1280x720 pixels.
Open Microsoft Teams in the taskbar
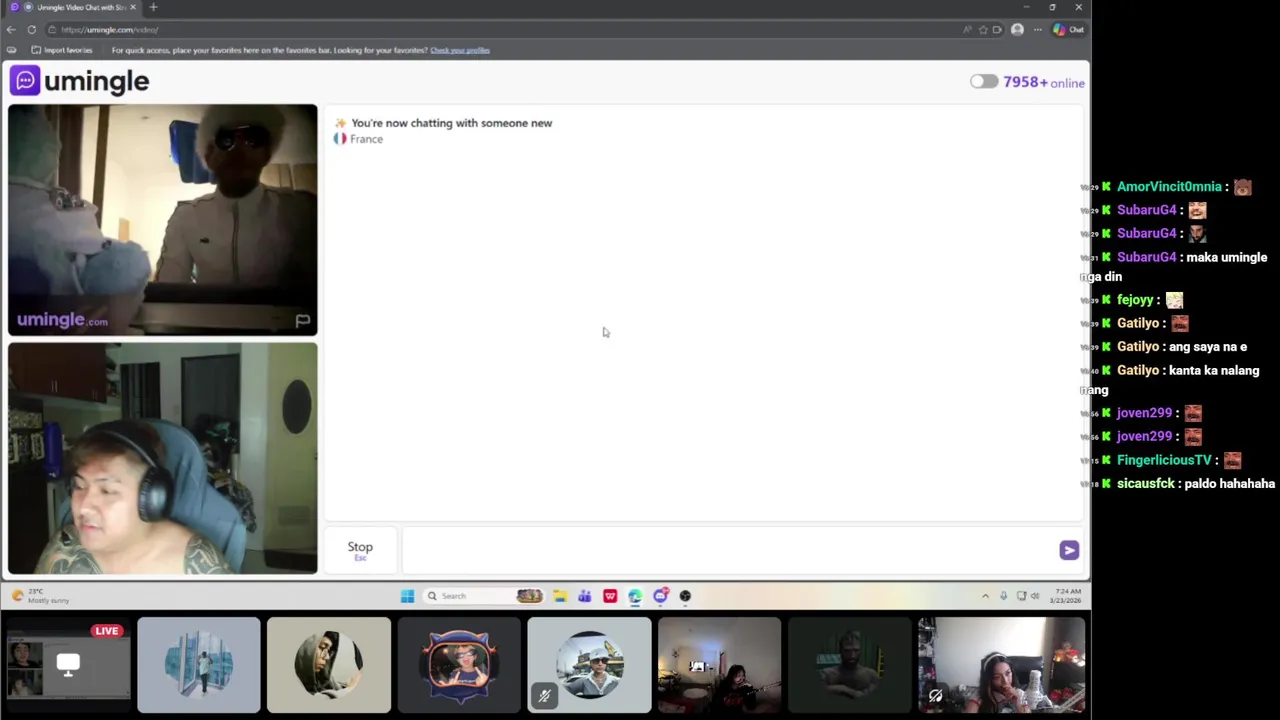[x=585, y=596]
